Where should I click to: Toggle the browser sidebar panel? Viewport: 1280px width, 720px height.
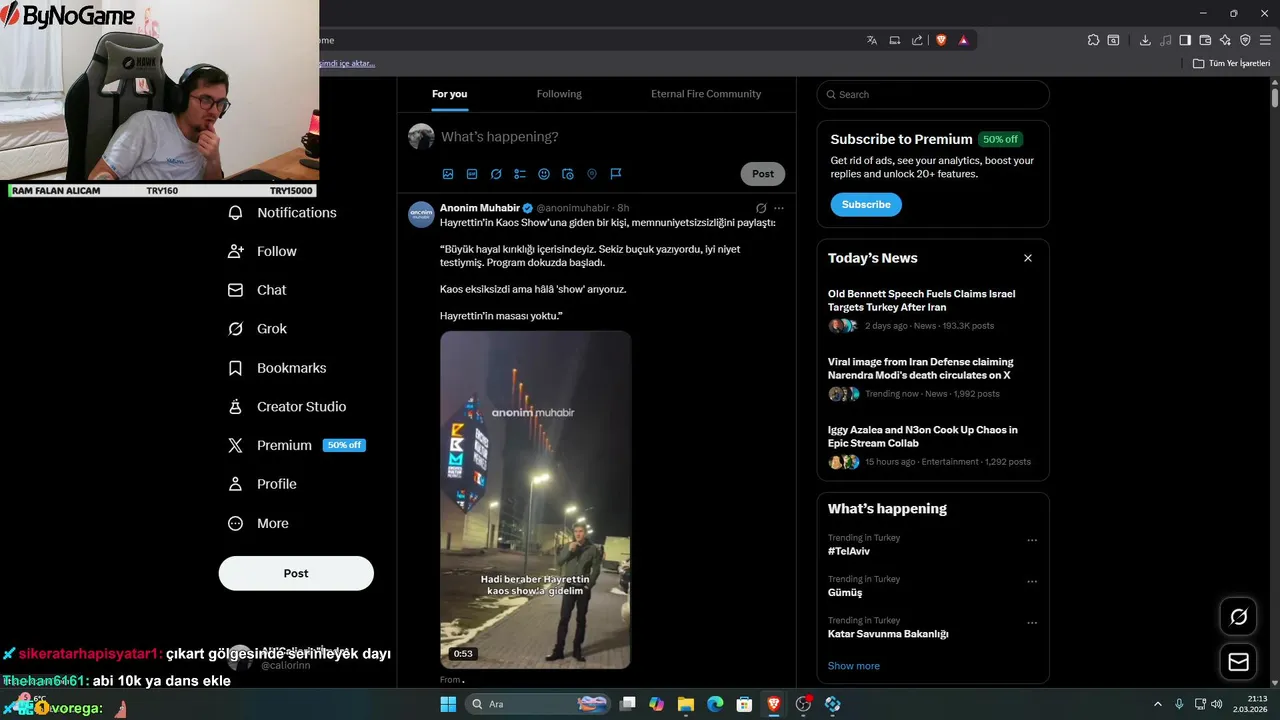tap(1185, 40)
